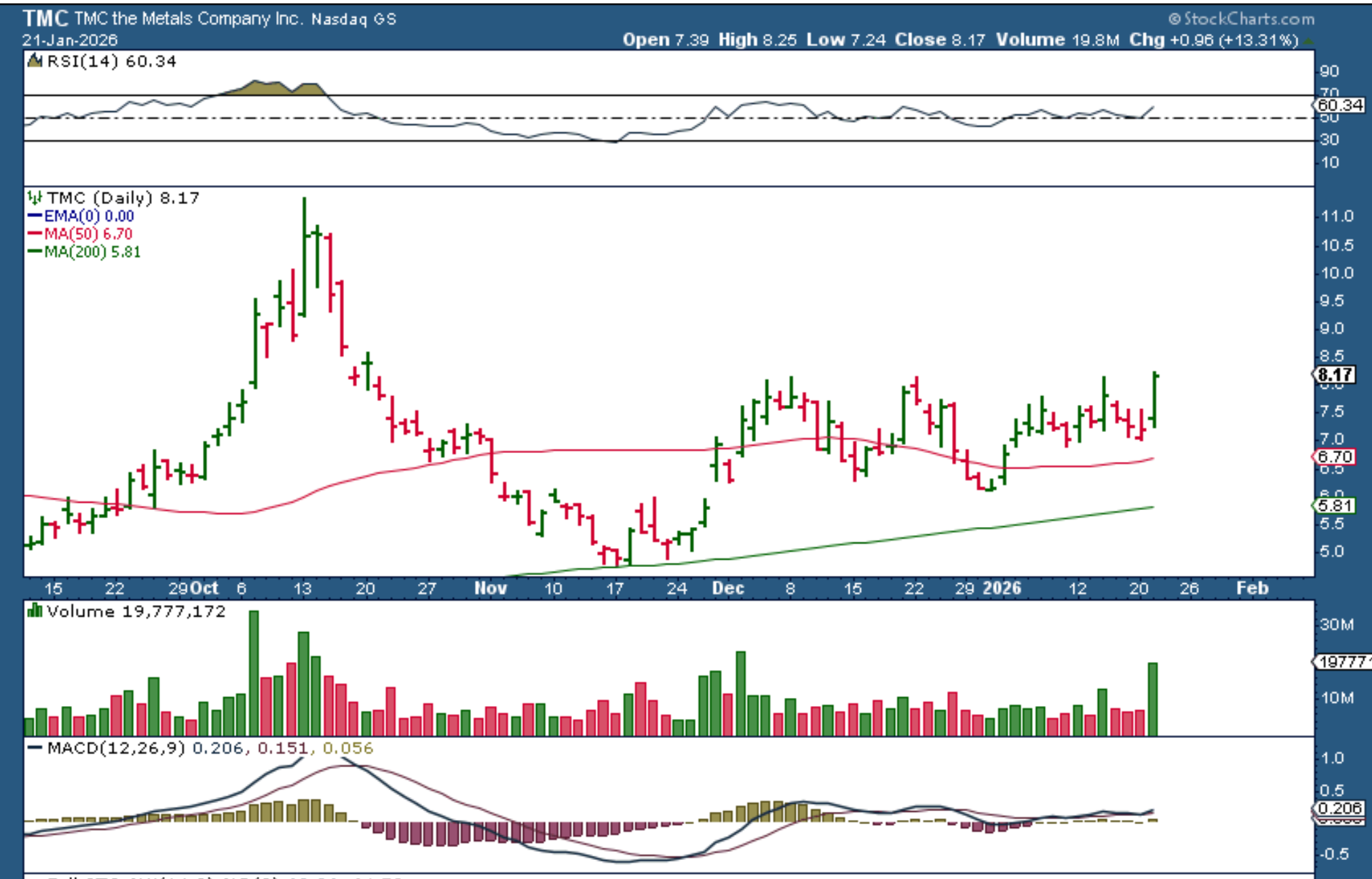This screenshot has height=879, width=1372.
Task: Click the Nov label on the date axis
Action: coord(490,588)
